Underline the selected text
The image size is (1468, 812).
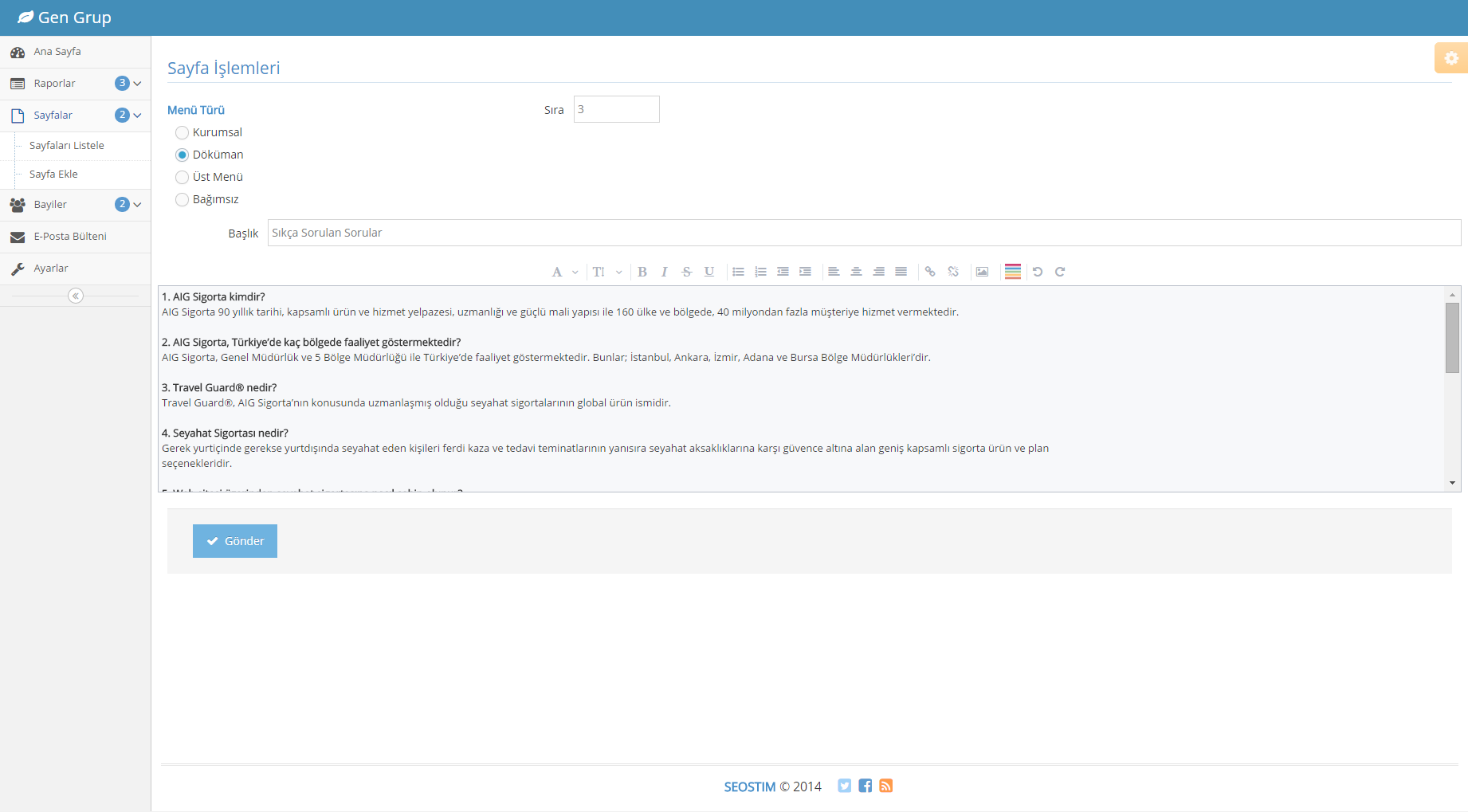(708, 272)
